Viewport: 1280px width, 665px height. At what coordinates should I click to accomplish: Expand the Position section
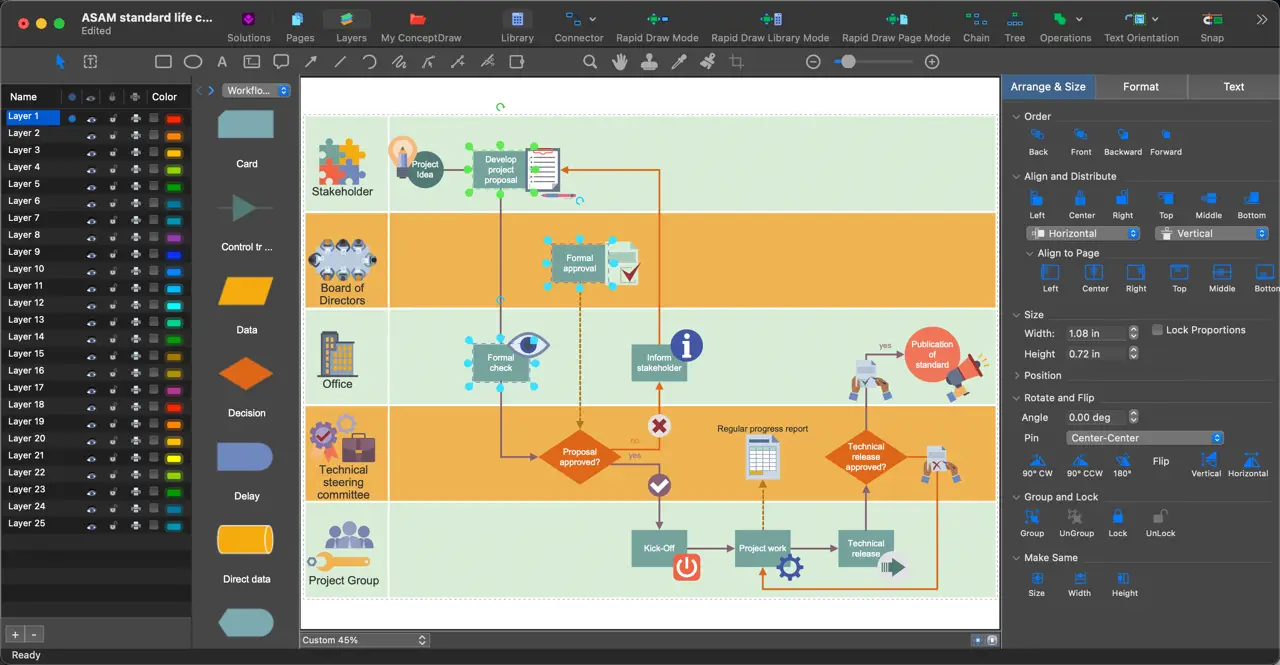point(1017,376)
